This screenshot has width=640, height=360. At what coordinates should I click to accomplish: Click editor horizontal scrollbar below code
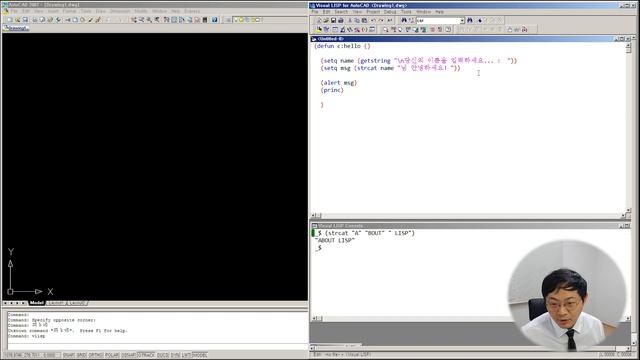point(469,216)
